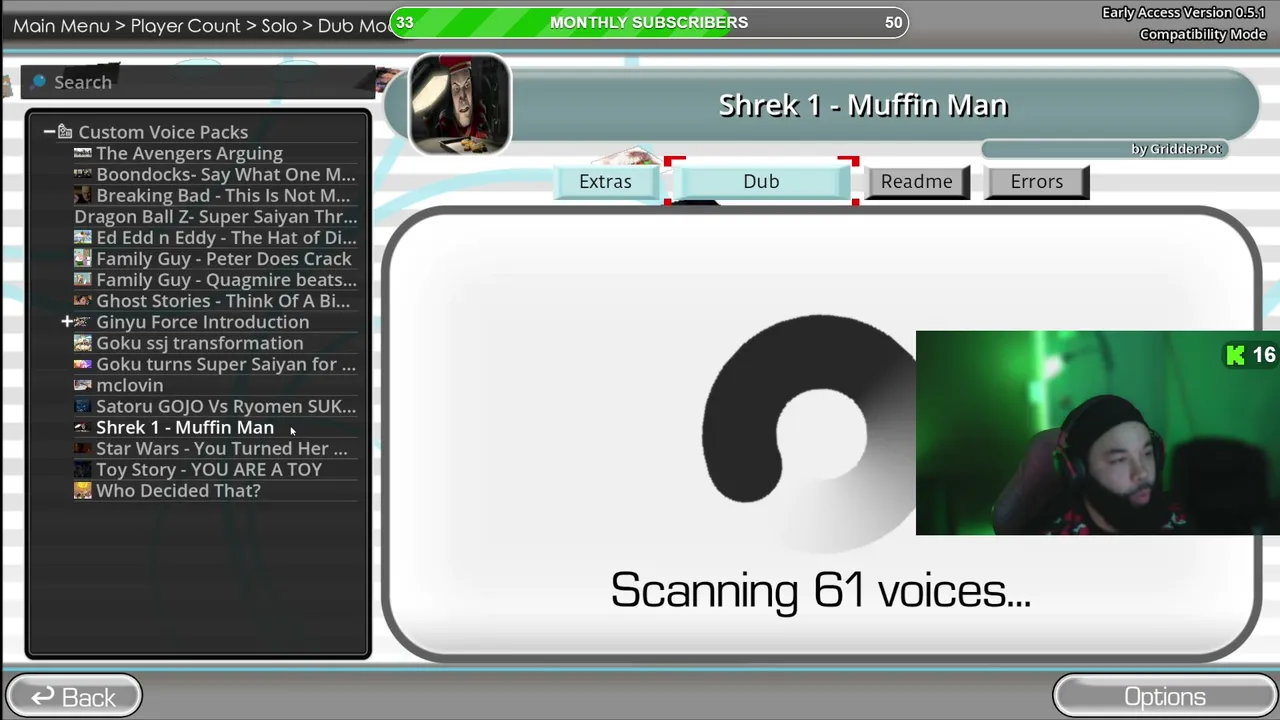Click the 'Scanning 61 voices...' status text

coord(820,590)
